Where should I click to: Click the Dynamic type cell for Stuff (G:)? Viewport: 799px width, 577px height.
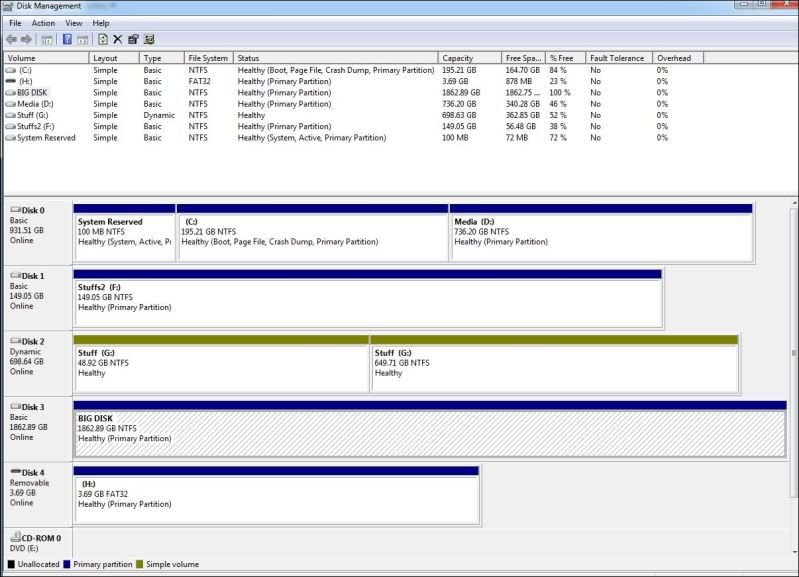[x=159, y=115]
